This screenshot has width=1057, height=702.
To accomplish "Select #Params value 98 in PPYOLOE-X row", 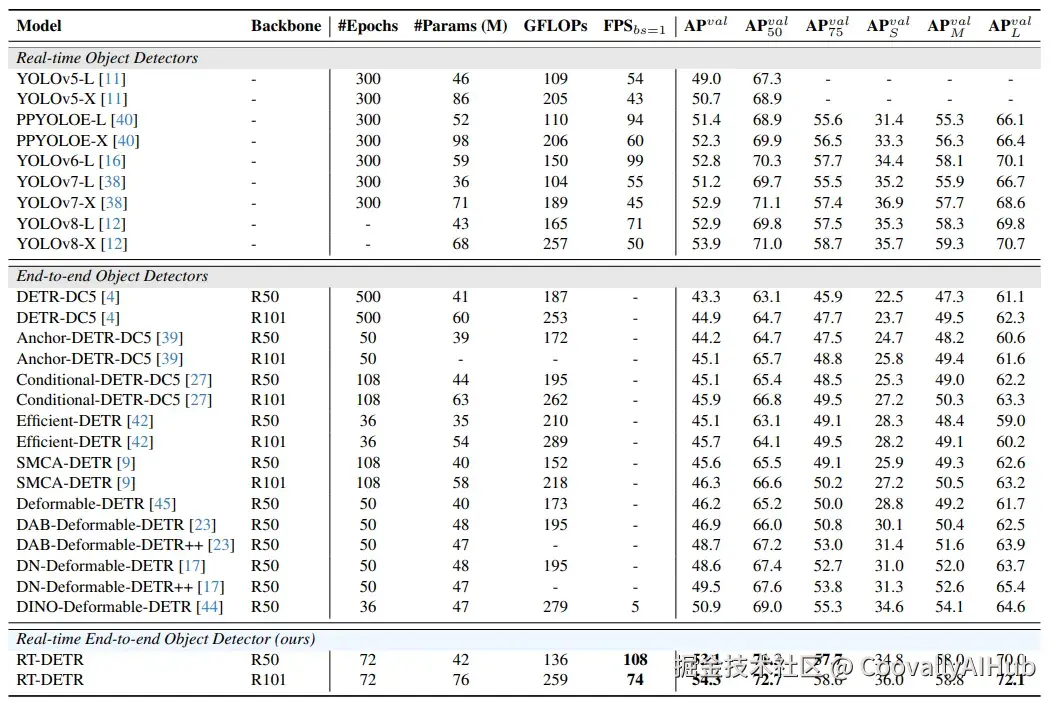I will pyautogui.click(x=460, y=141).
